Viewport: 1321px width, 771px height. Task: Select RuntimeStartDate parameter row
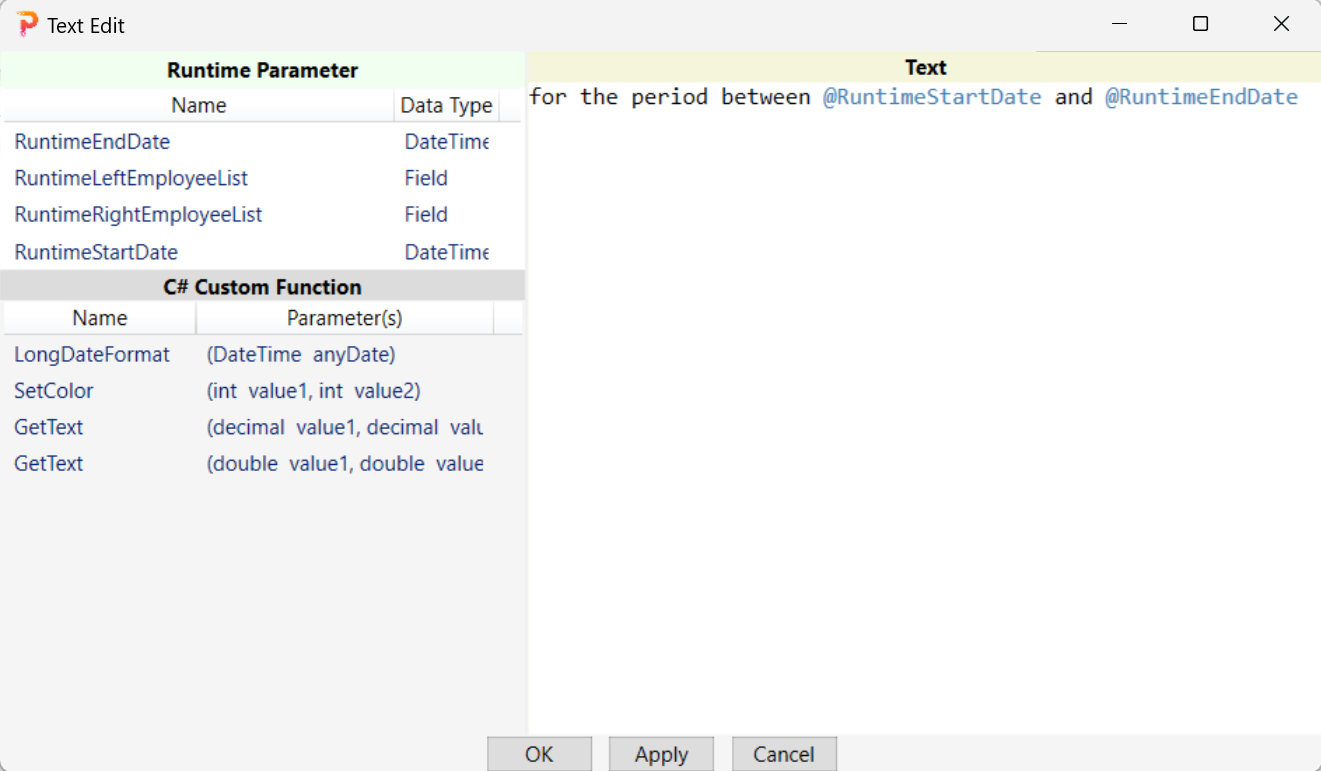(262, 252)
